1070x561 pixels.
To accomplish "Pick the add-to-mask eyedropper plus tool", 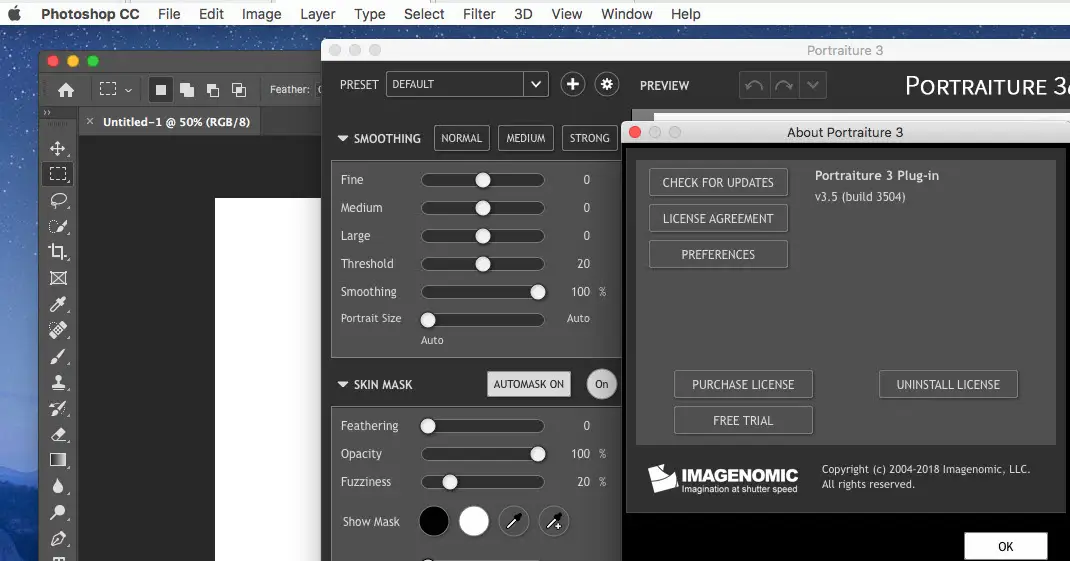I will [x=553, y=521].
